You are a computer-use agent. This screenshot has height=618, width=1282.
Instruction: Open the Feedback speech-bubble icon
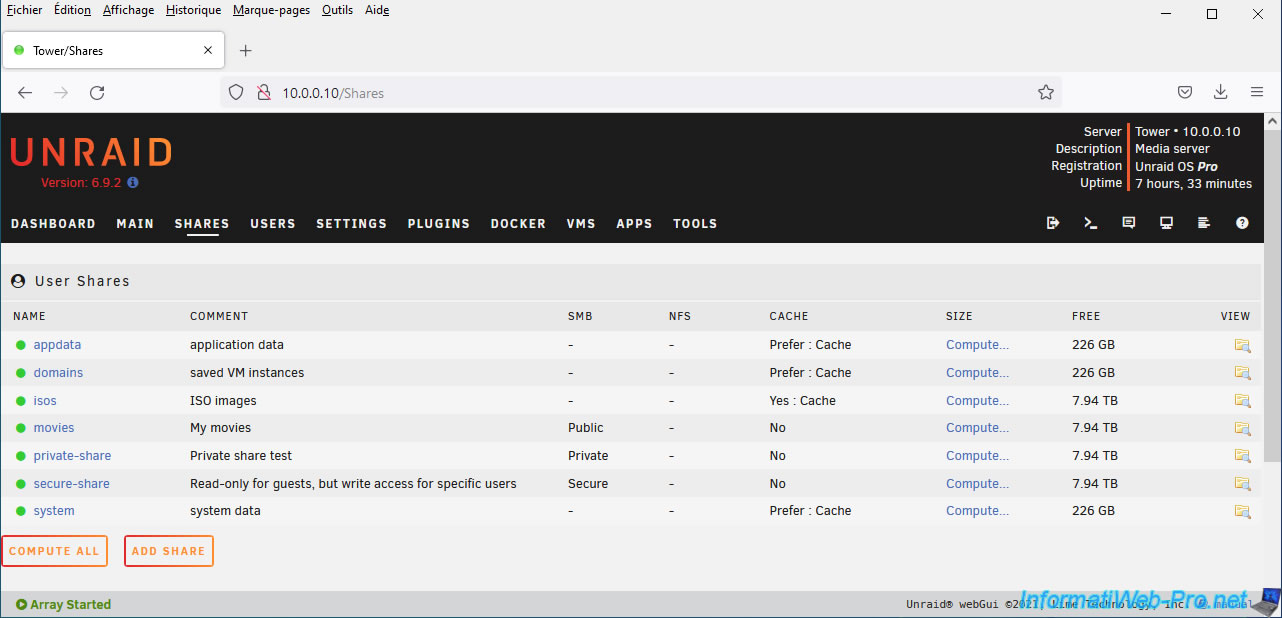coord(1129,223)
